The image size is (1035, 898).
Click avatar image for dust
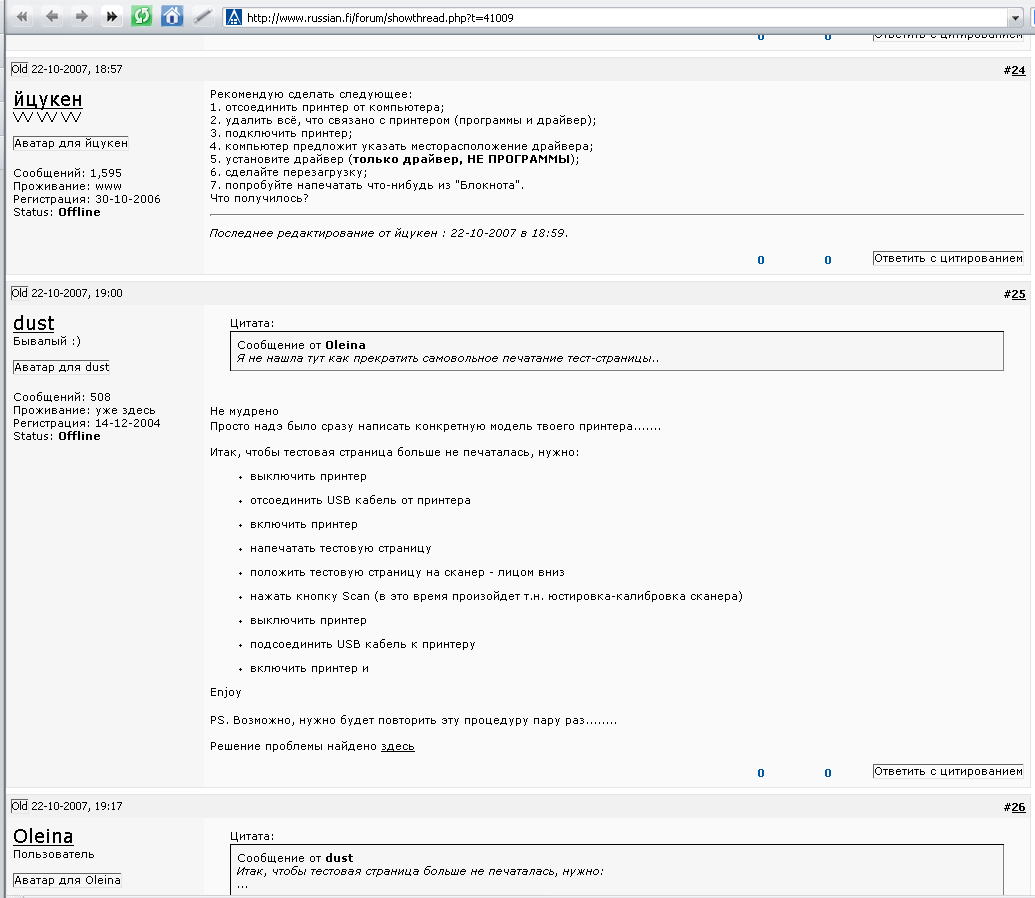point(61,367)
